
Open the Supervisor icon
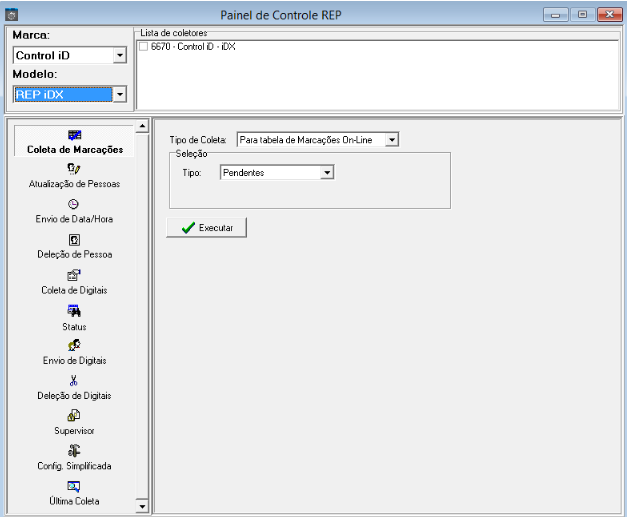pyautogui.click(x=74, y=415)
